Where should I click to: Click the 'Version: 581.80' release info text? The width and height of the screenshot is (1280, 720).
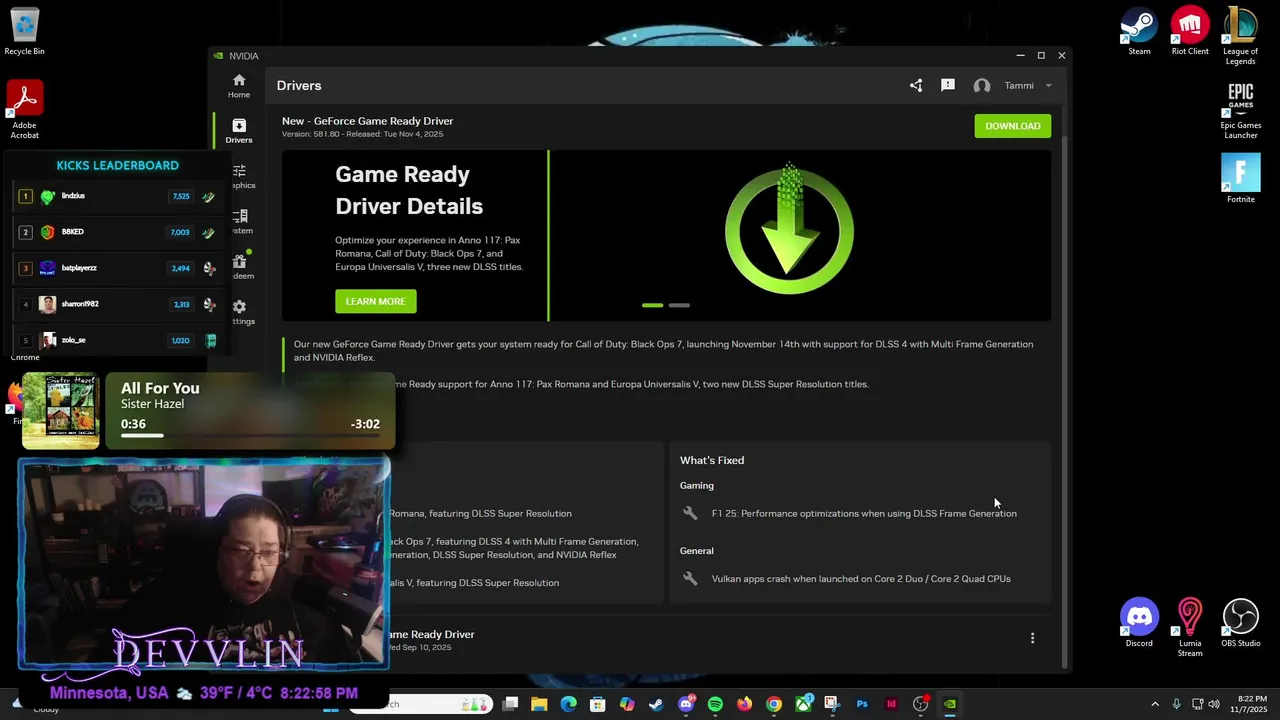[362, 134]
